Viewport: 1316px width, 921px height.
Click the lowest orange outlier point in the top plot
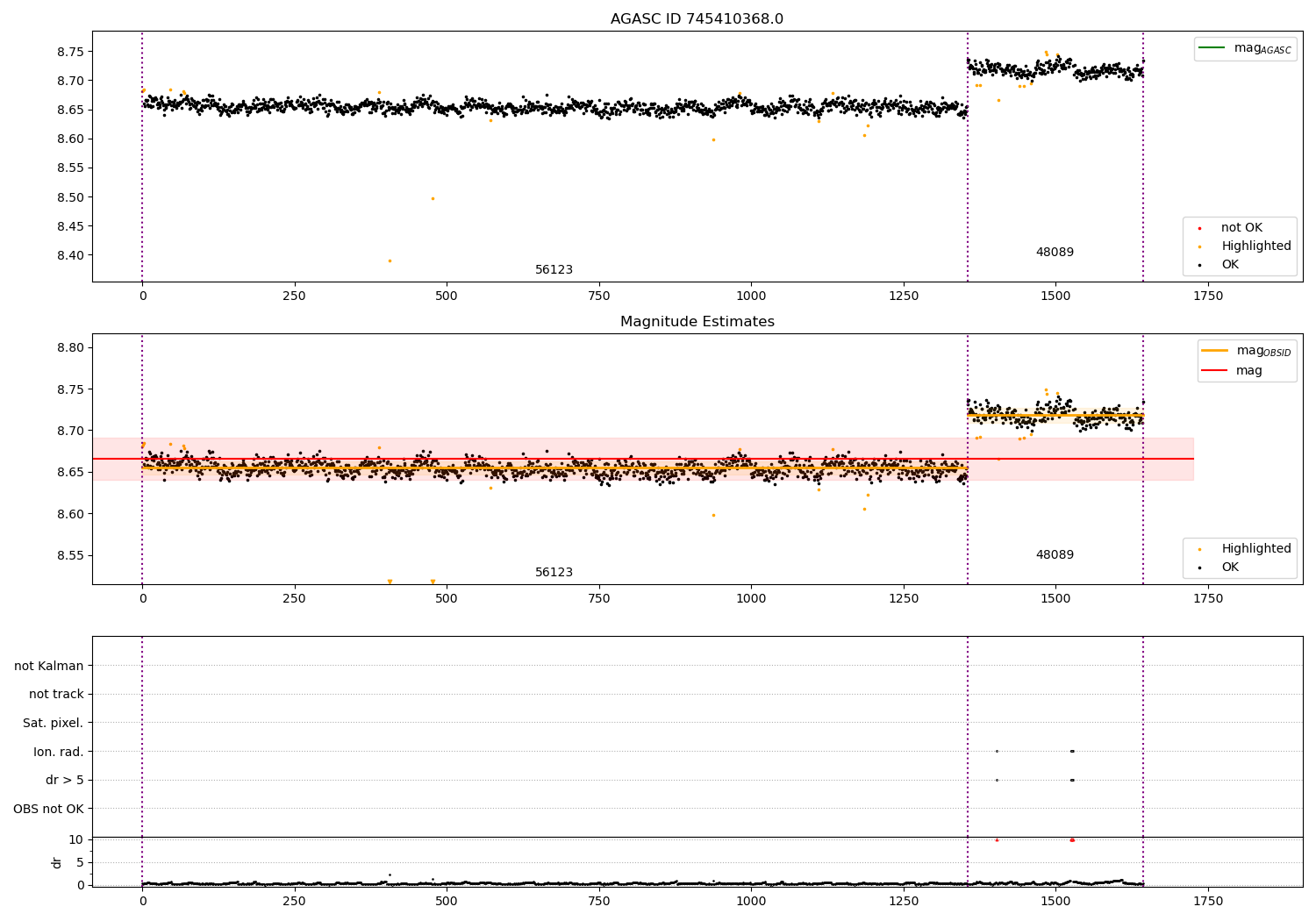point(390,261)
